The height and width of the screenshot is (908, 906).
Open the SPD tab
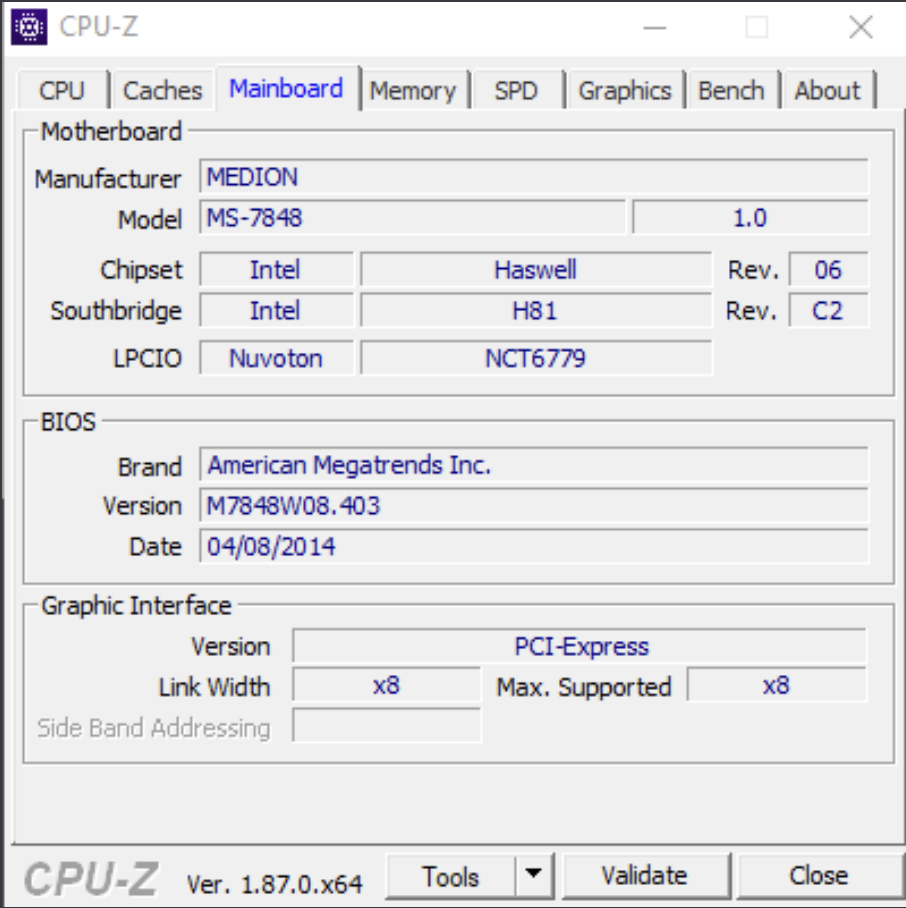pyautogui.click(x=516, y=90)
